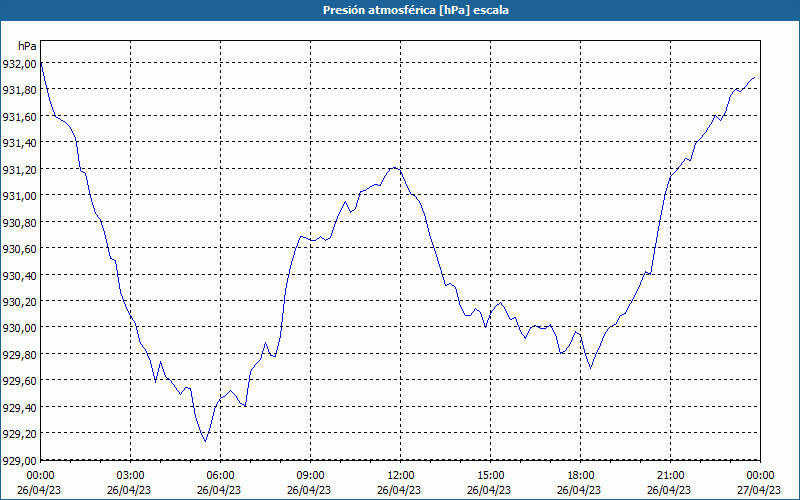Click the 27/04/23 date label
Viewport: 800px width, 500px height.
[759, 490]
